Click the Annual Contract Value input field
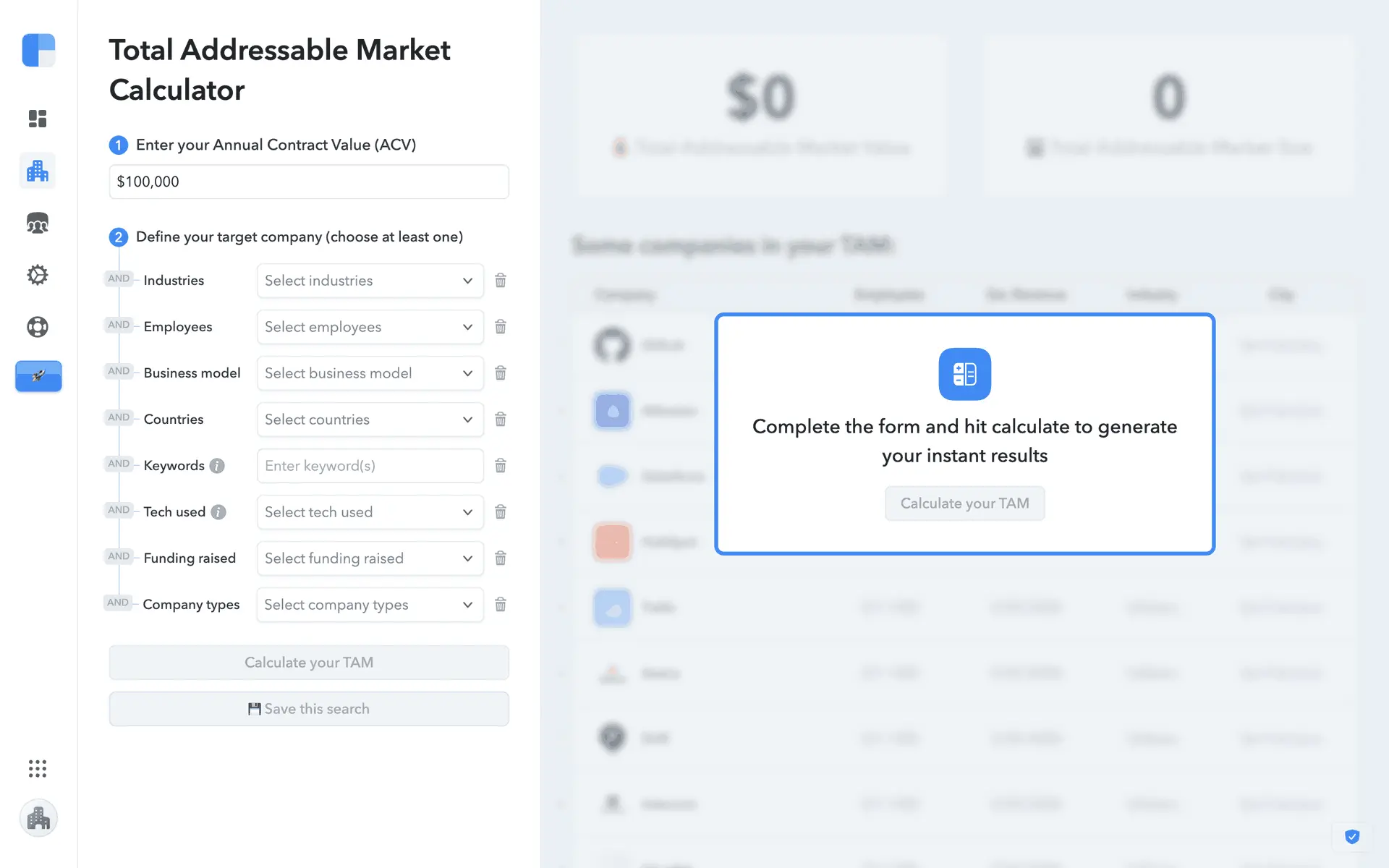The image size is (1389, 868). (x=309, y=182)
